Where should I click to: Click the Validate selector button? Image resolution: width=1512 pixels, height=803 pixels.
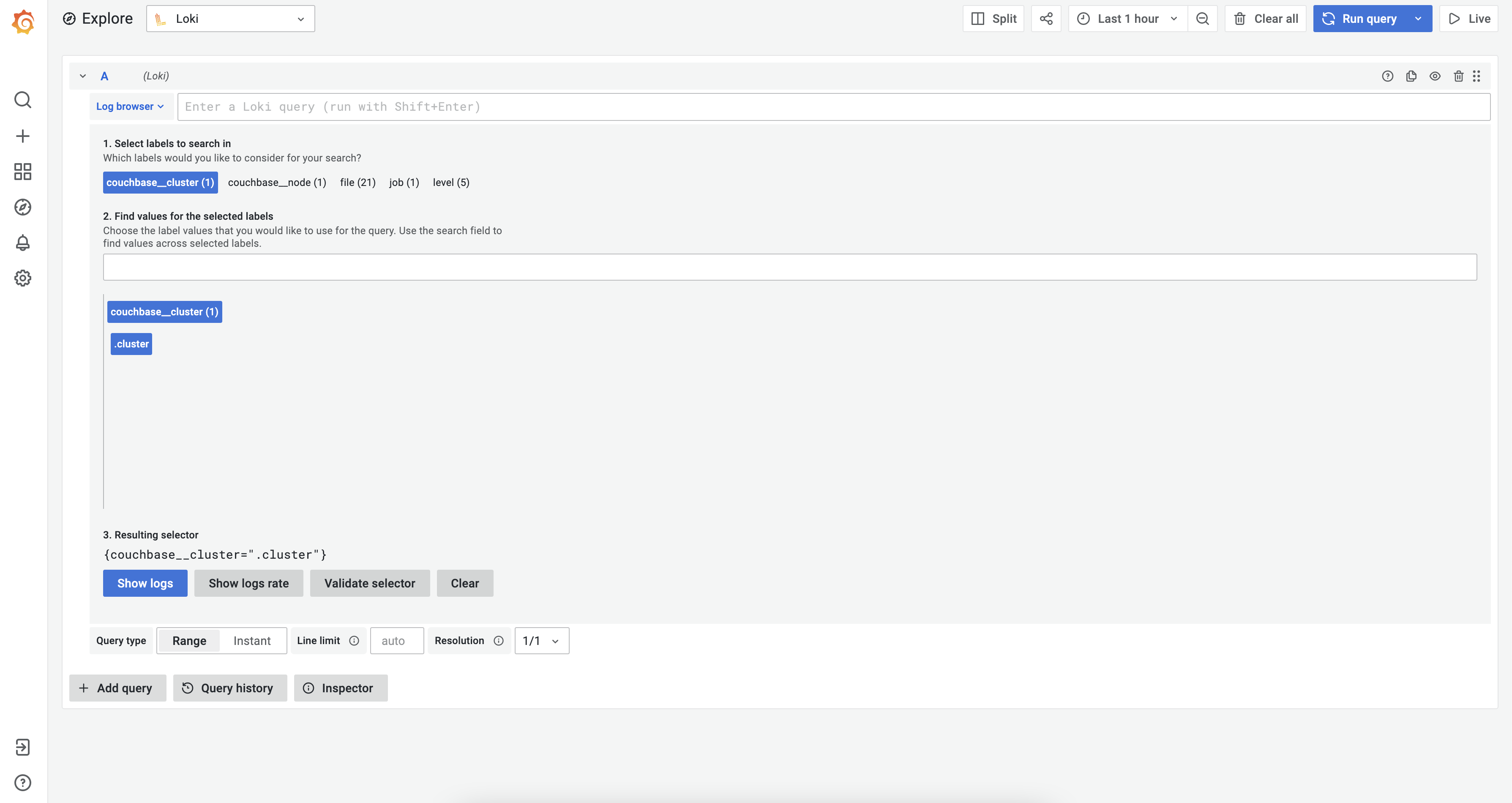370,584
